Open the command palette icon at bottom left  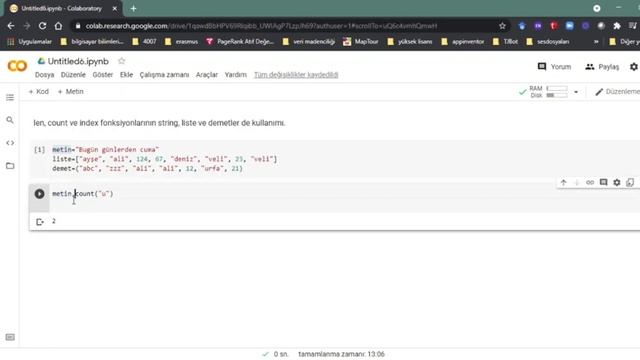coord(10,337)
